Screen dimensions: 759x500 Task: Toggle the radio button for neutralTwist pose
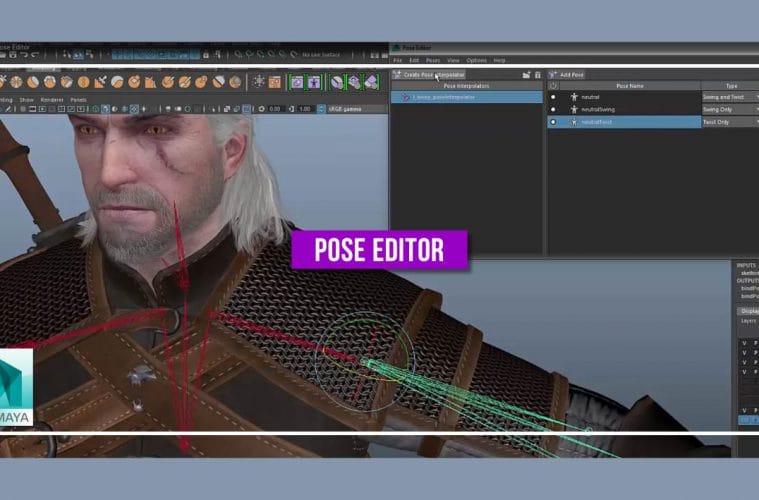tap(553, 122)
